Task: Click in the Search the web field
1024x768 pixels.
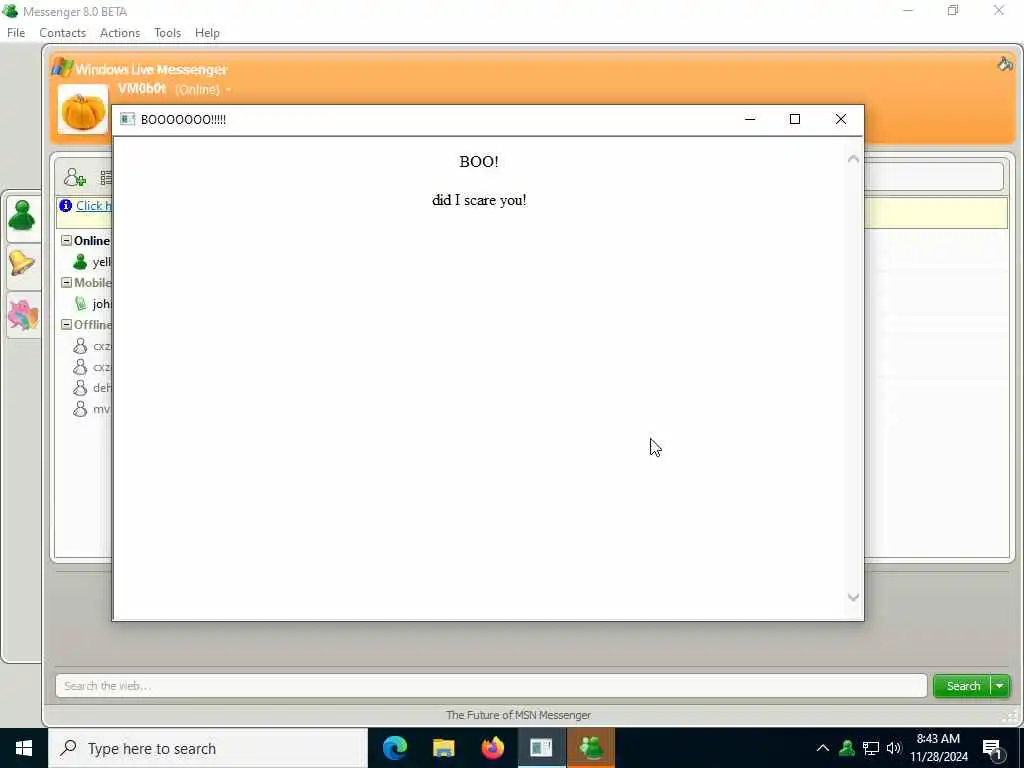Action: [x=491, y=686]
